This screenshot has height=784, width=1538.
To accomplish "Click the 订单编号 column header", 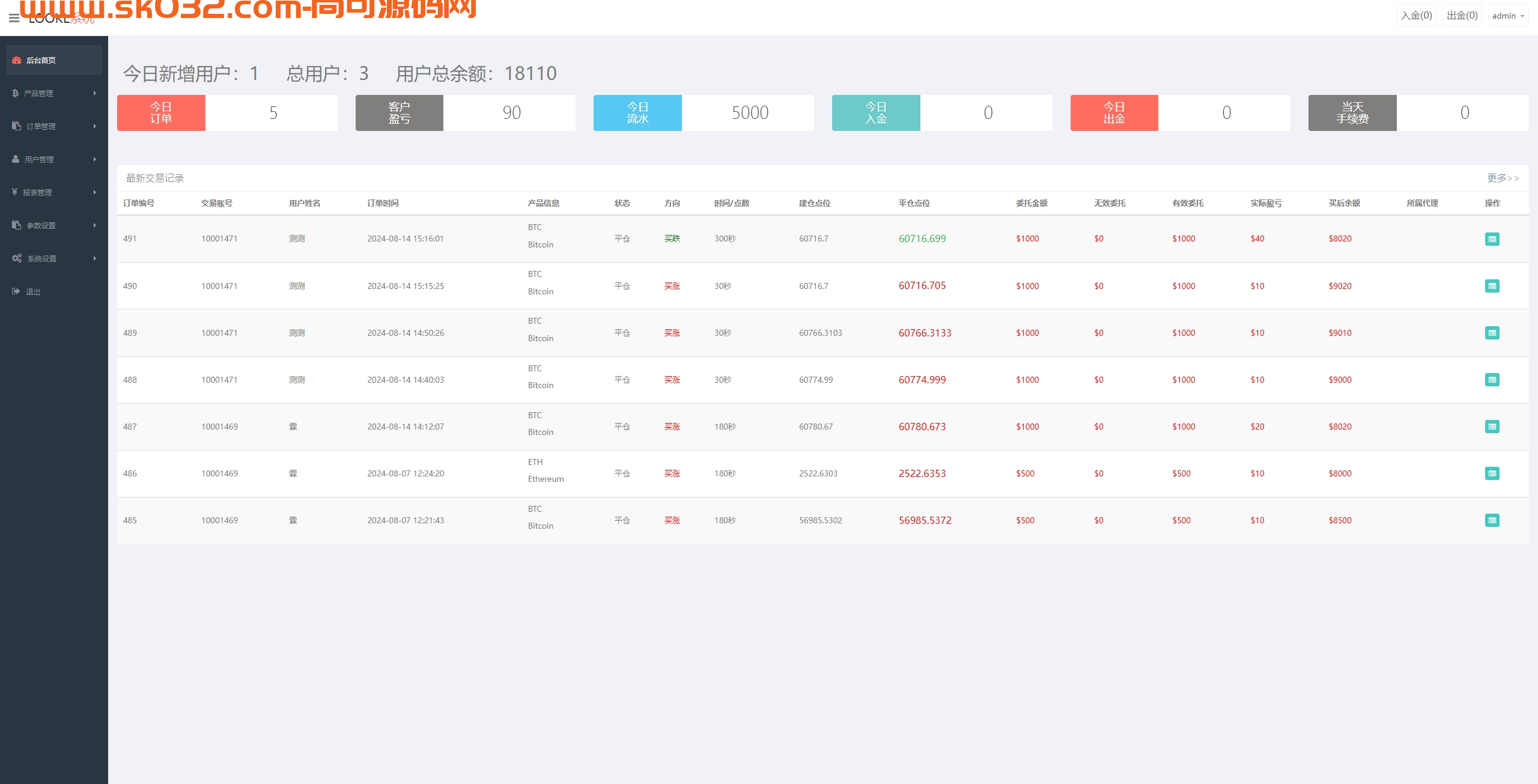I will (x=139, y=203).
